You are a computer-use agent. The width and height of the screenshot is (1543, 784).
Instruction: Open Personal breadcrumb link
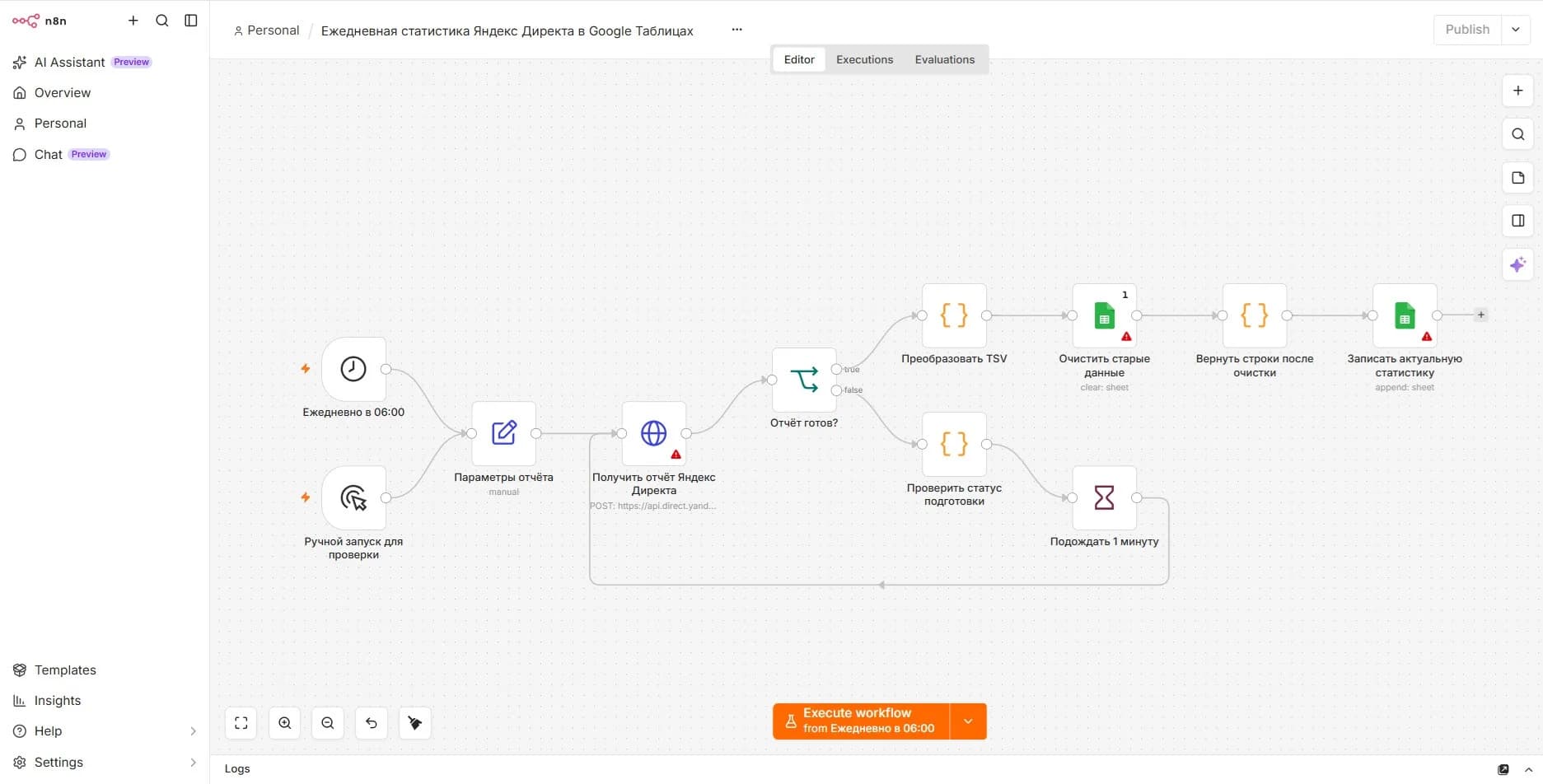(266, 30)
